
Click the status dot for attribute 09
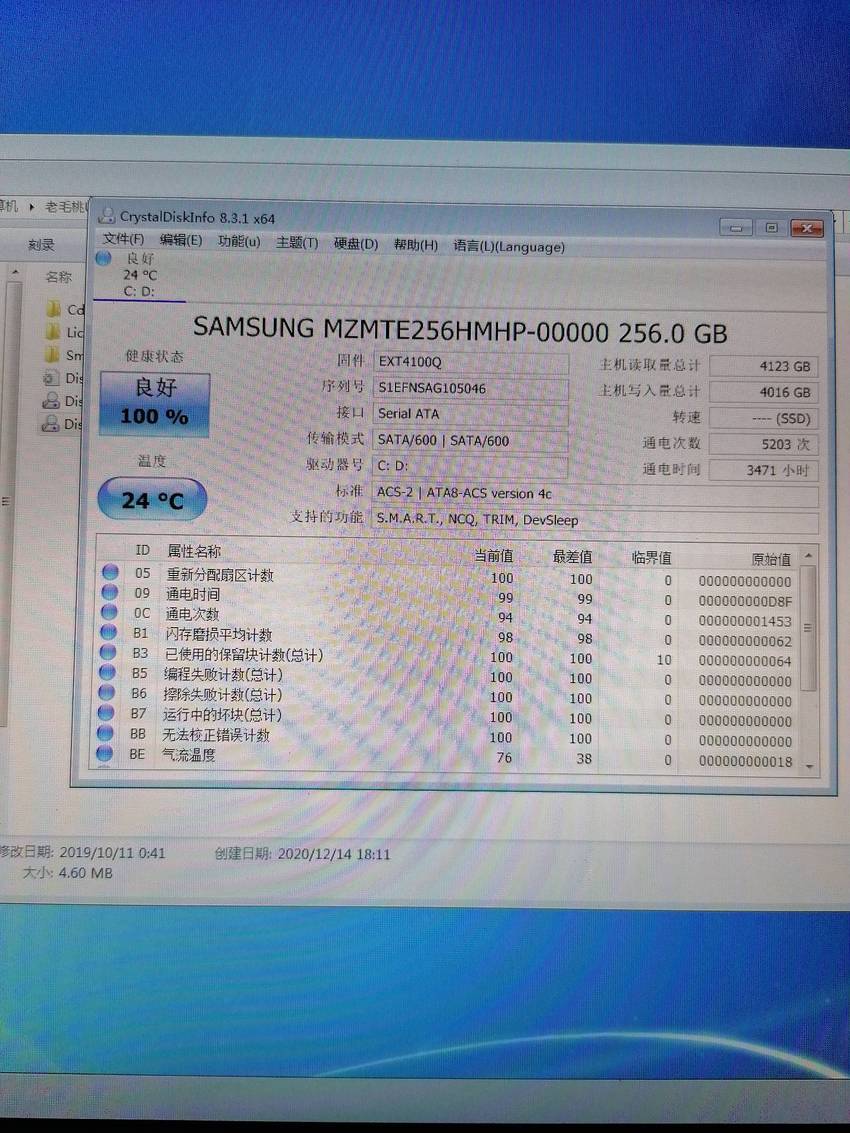(x=109, y=592)
